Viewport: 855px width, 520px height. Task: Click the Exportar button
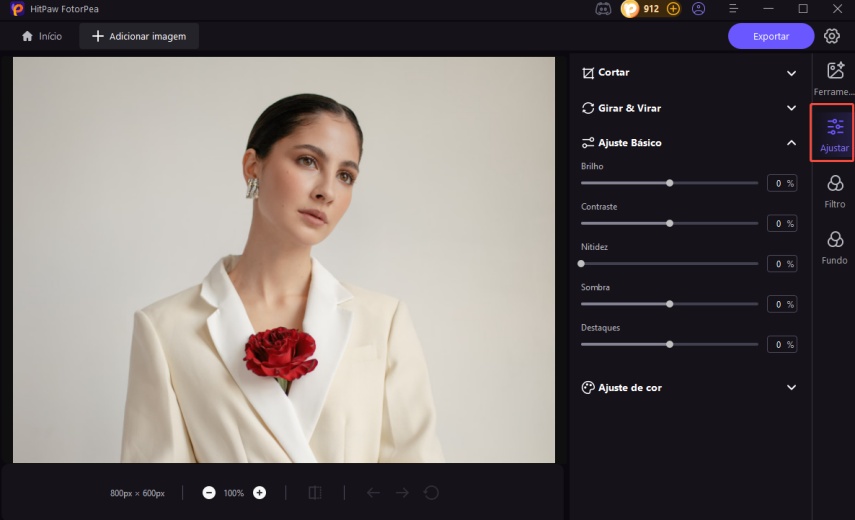pyautogui.click(x=771, y=36)
